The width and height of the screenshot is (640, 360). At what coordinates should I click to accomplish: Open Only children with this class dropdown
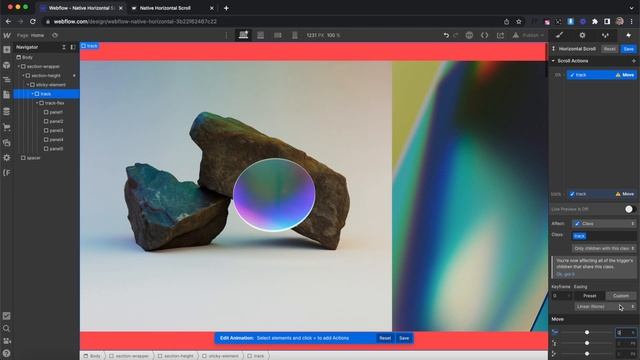[x=604, y=248]
